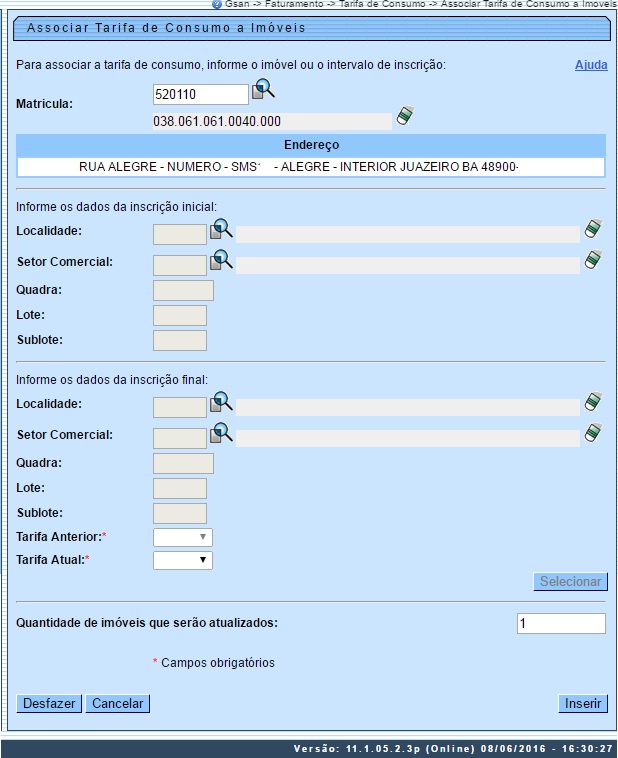The image size is (618, 758).
Task: Click the Matrícula search magnifier icon
Action: click(262, 92)
